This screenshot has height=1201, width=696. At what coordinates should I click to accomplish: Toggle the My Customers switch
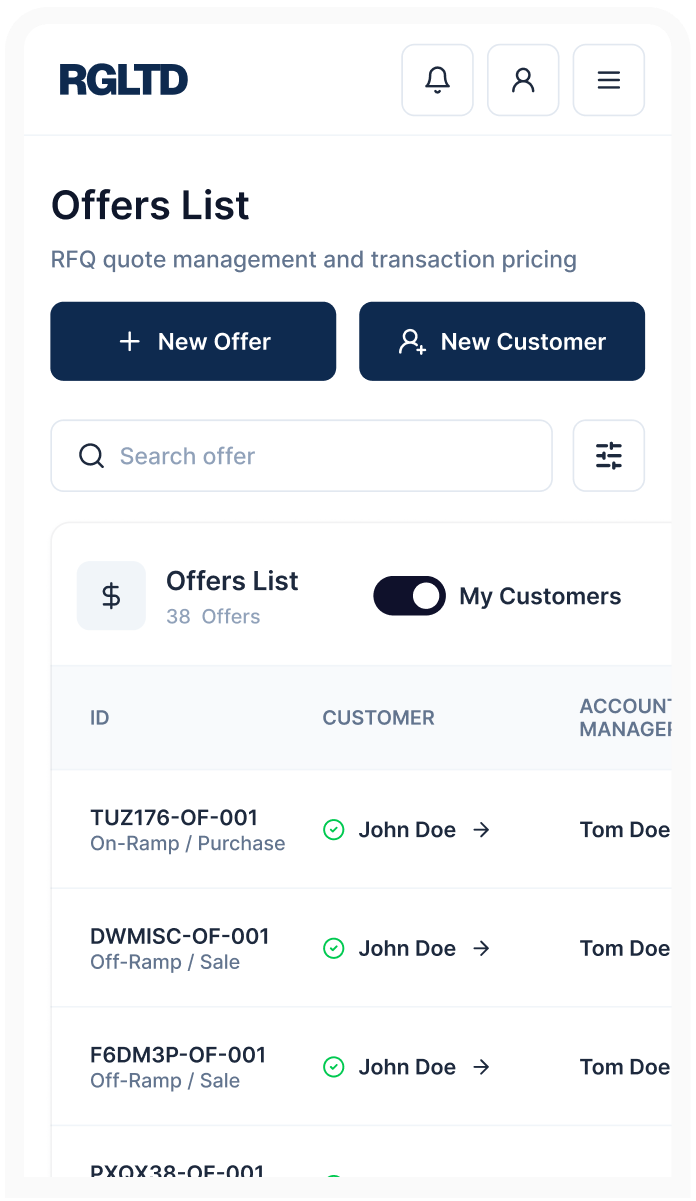409,596
